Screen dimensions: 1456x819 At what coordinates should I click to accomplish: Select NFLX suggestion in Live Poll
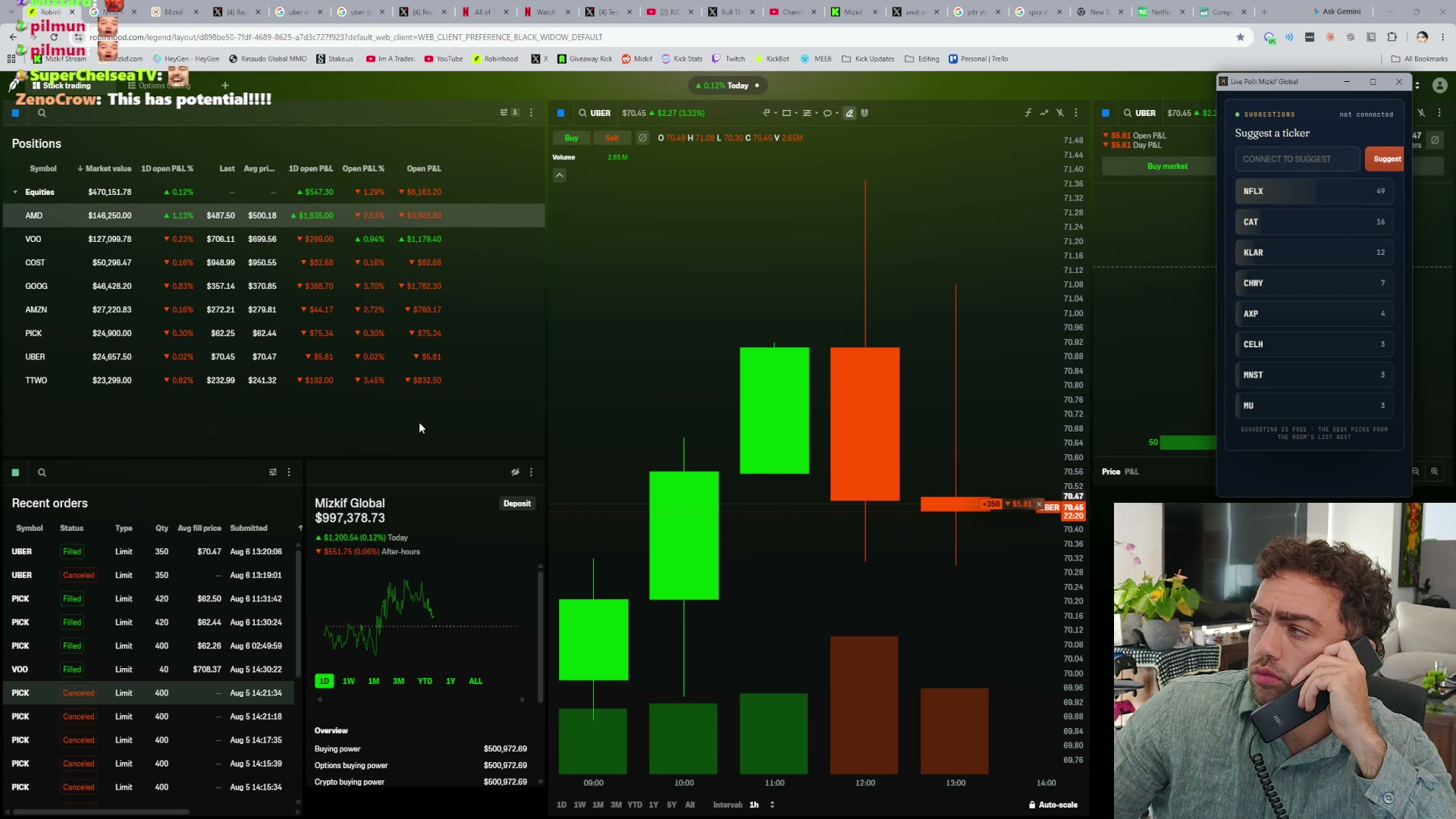(1314, 191)
